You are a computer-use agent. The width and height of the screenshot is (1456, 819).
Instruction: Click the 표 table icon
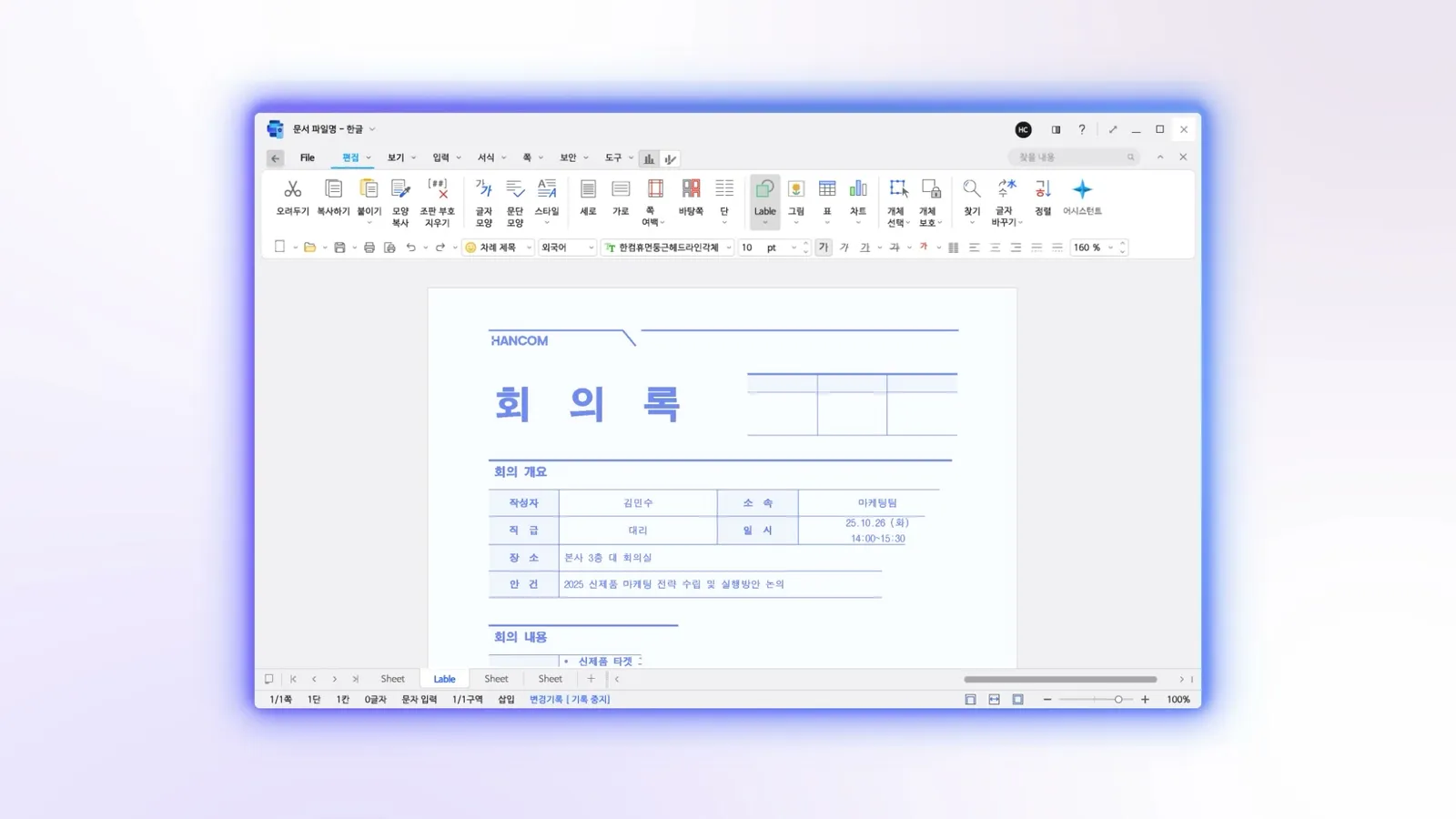point(827,188)
